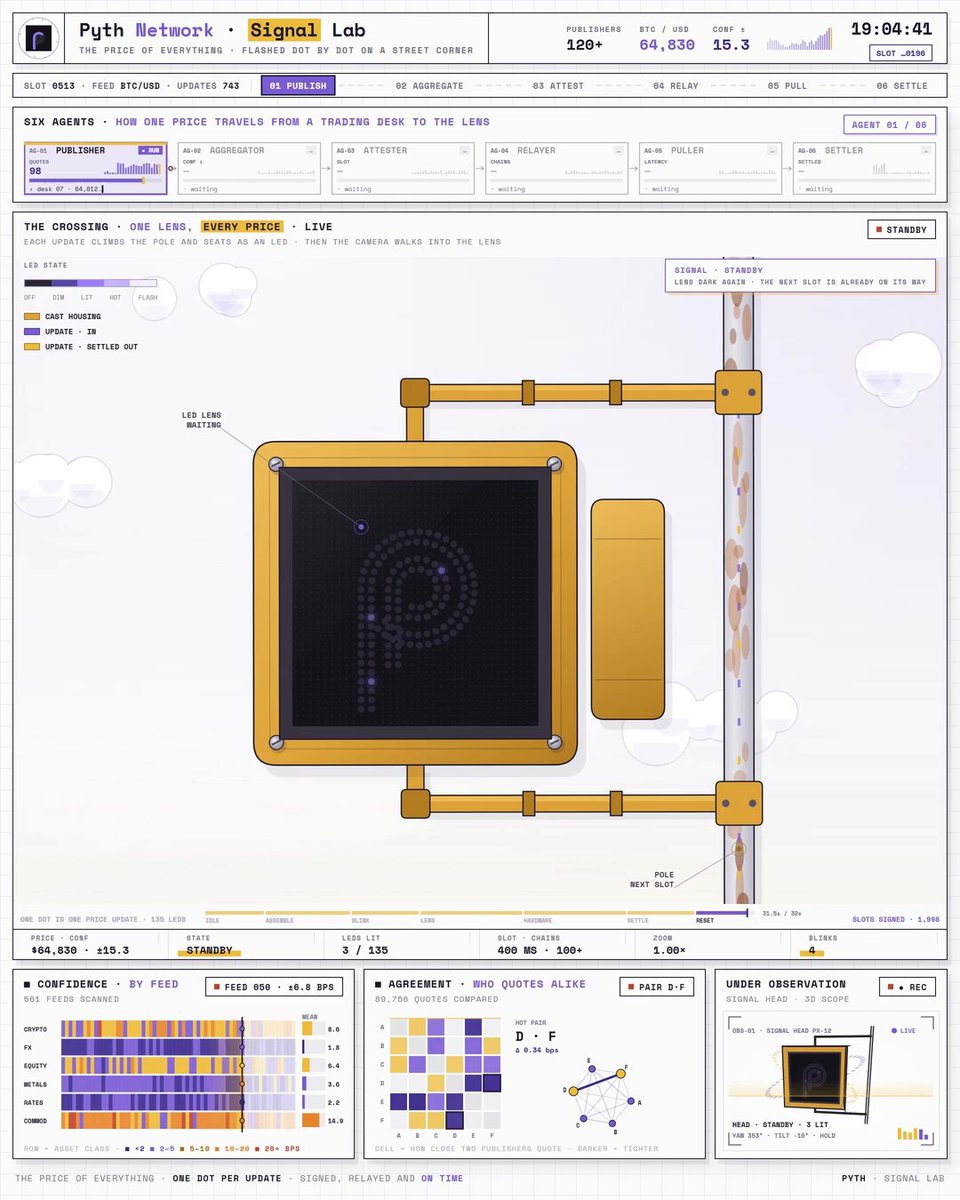The image size is (960, 1200).
Task: Open the AG-04 RELAYER agent card
Action: 557,168
